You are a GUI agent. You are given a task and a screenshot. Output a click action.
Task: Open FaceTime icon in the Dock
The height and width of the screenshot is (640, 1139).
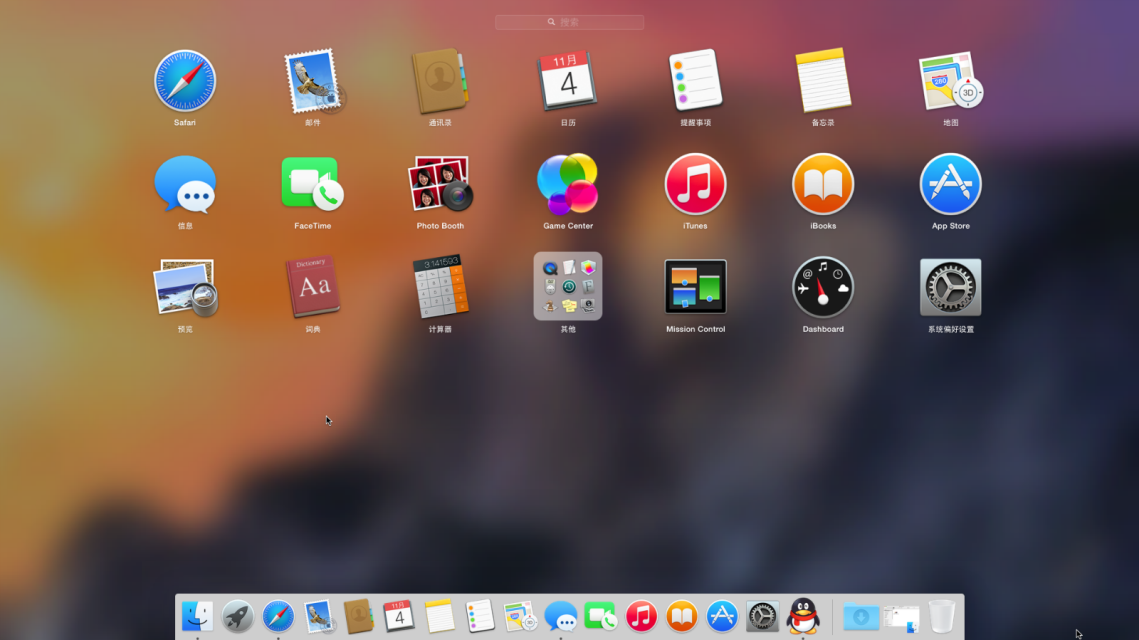point(601,617)
